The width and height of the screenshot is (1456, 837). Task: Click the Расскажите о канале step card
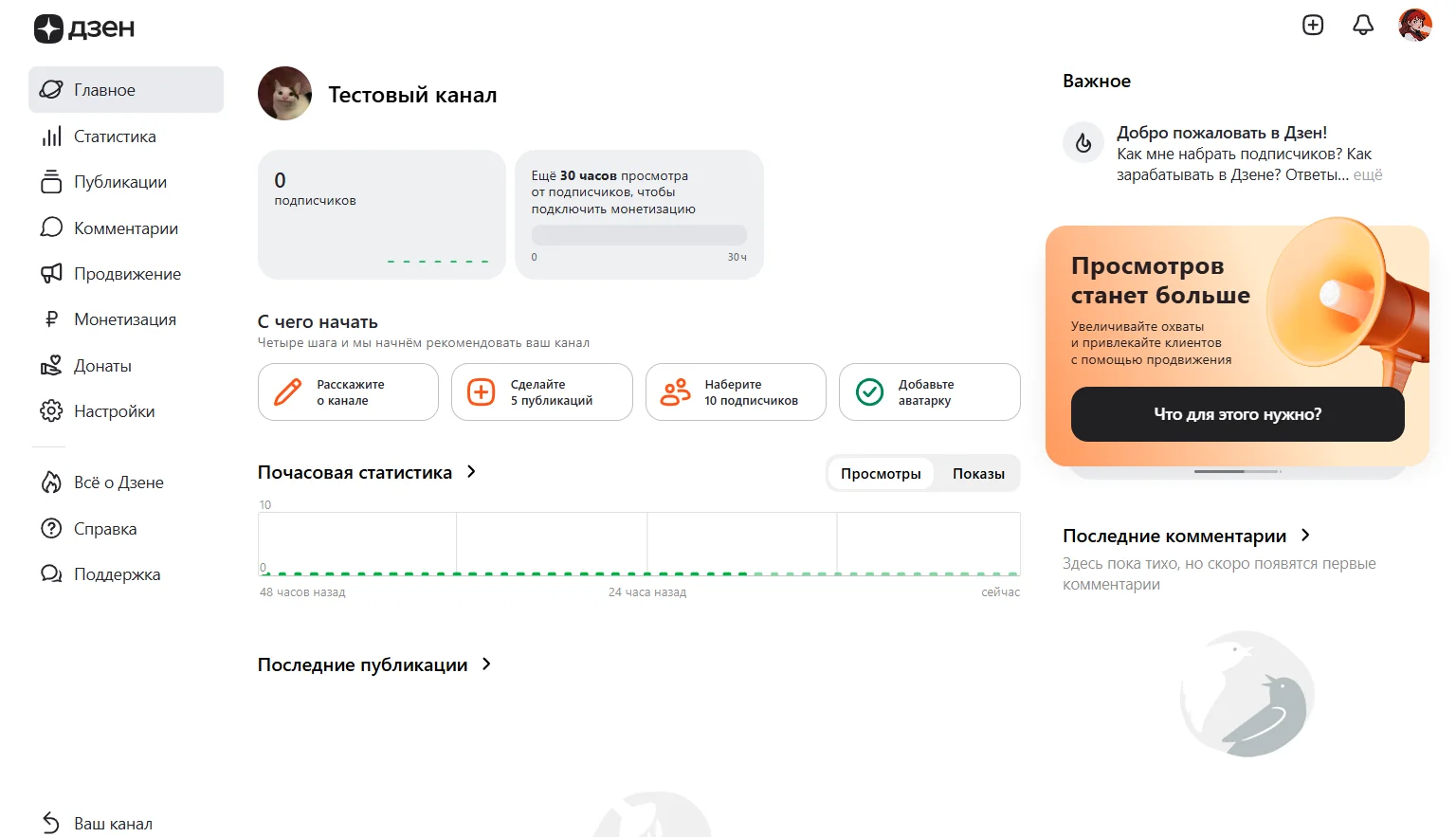point(348,392)
